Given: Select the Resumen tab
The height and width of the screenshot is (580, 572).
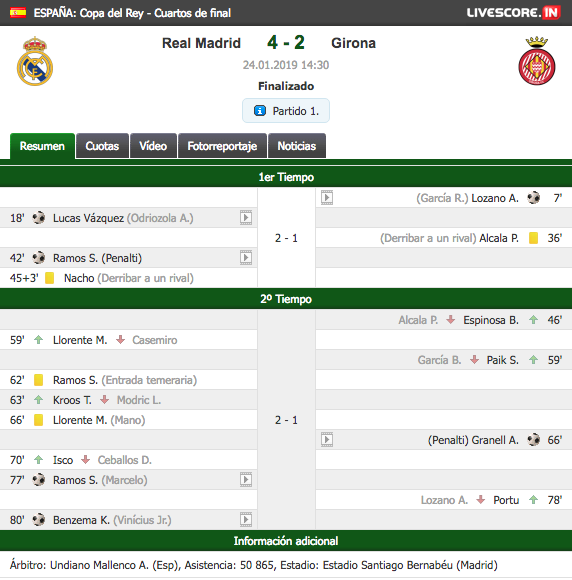Looking at the screenshot, I should point(42,146).
